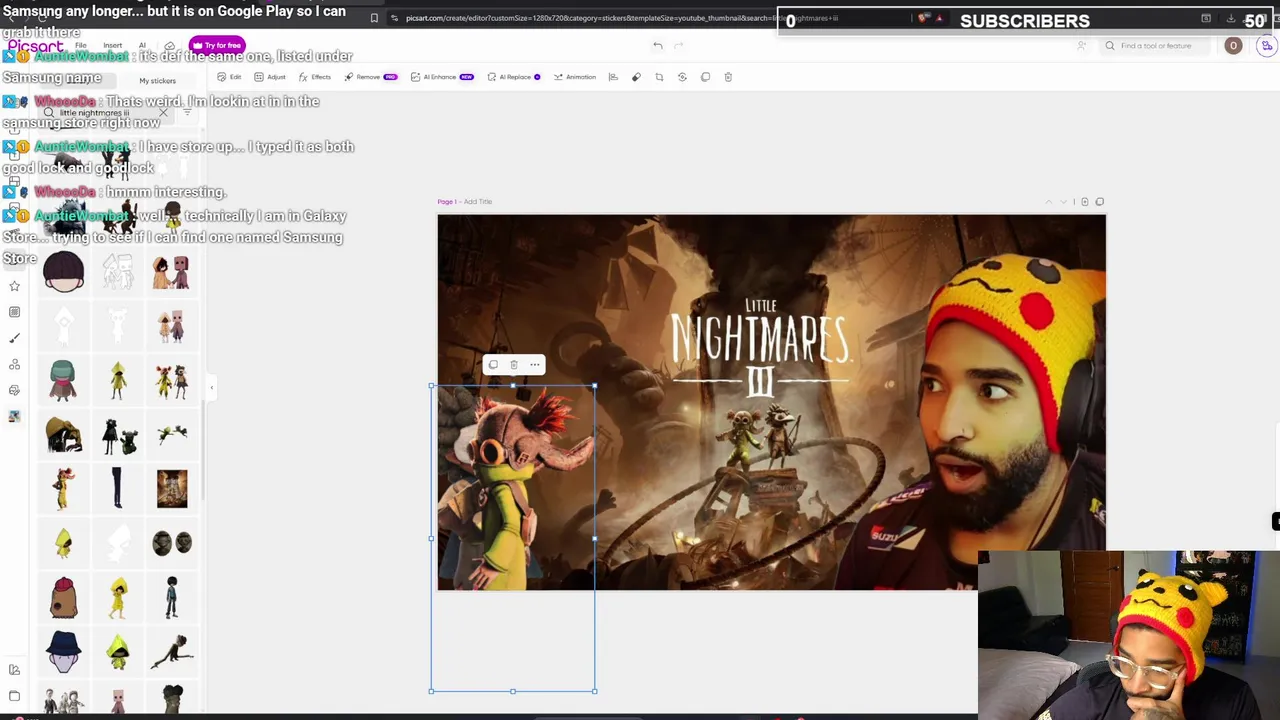The height and width of the screenshot is (720, 1280).
Task: Open the sticker filter options icon
Action: pos(187,113)
